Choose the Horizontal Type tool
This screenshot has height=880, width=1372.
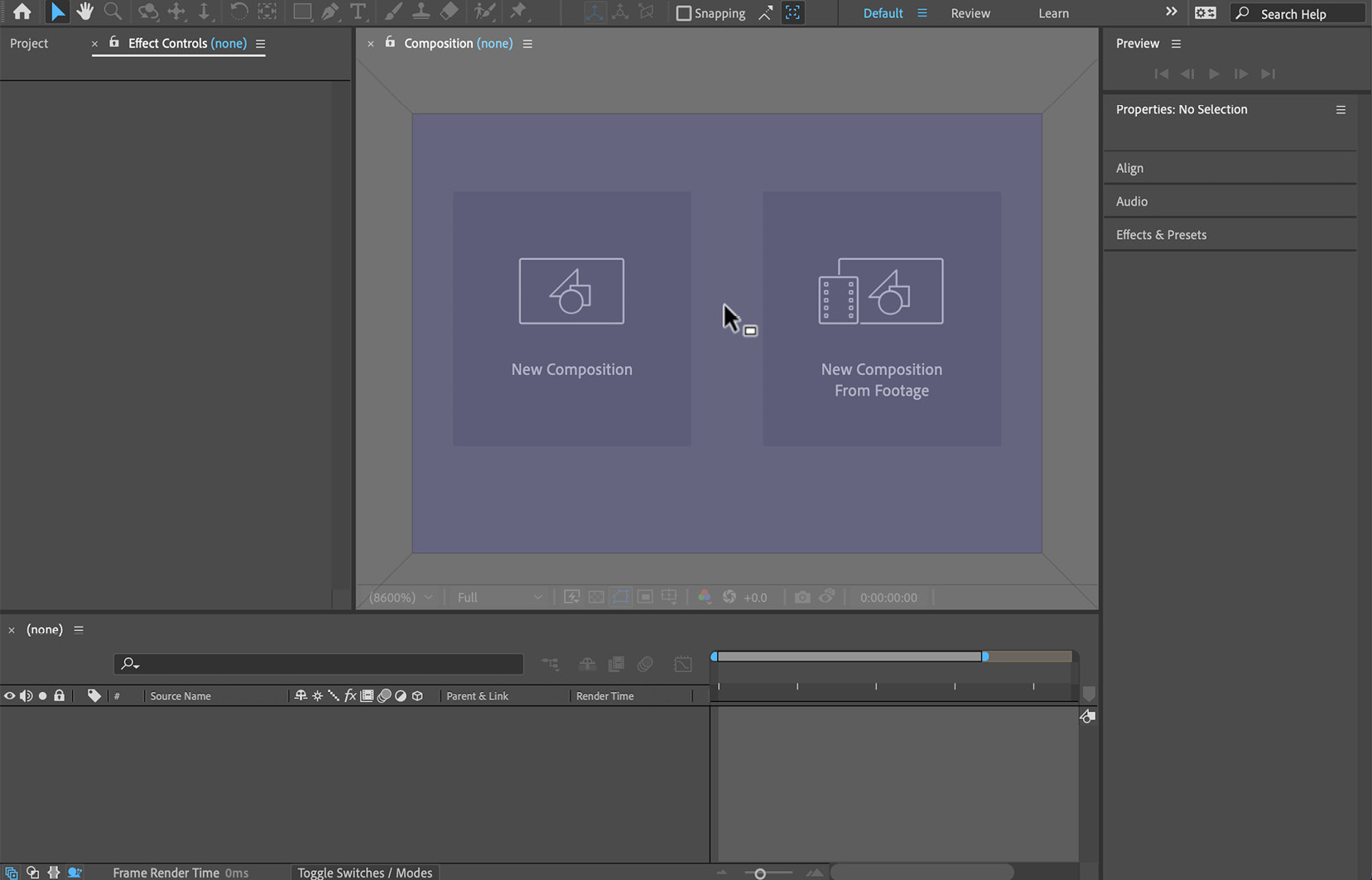tap(358, 12)
